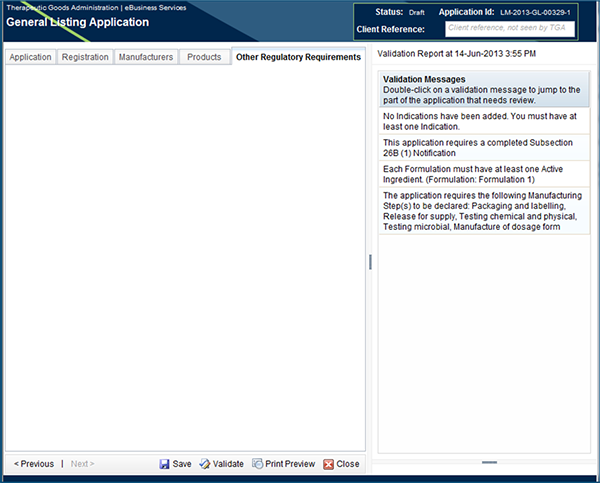
Task: Click the vertical splitter handle between panels
Action: coord(370,261)
